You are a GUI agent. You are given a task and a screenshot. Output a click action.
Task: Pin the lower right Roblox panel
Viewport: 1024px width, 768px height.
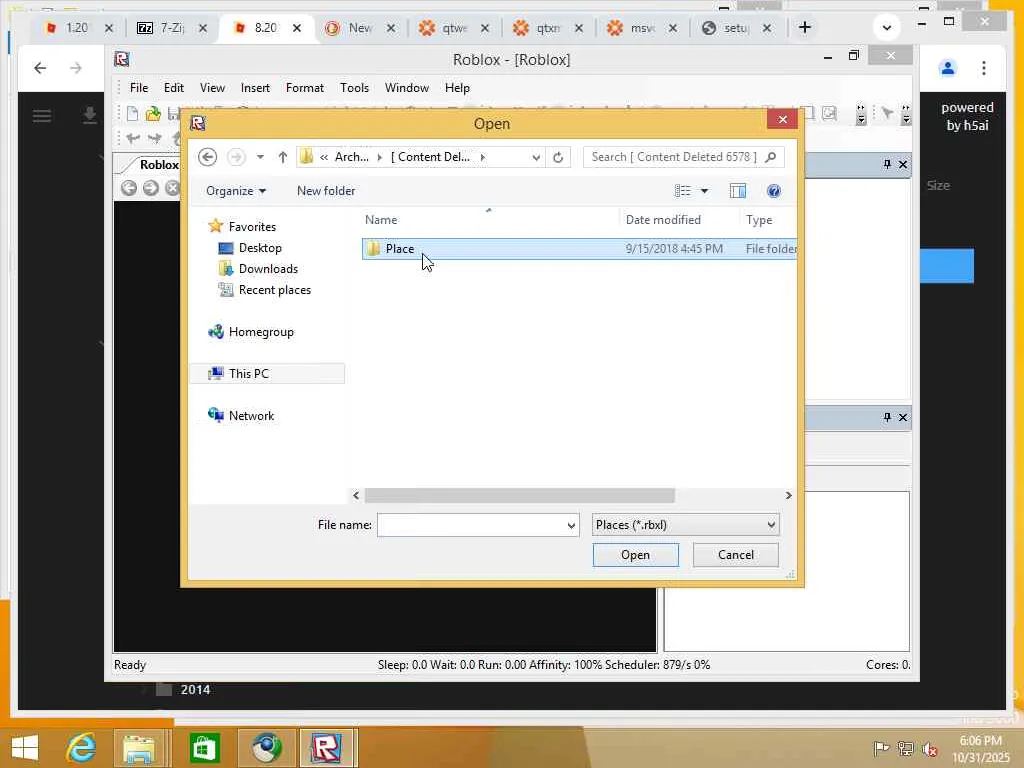pyautogui.click(x=887, y=417)
